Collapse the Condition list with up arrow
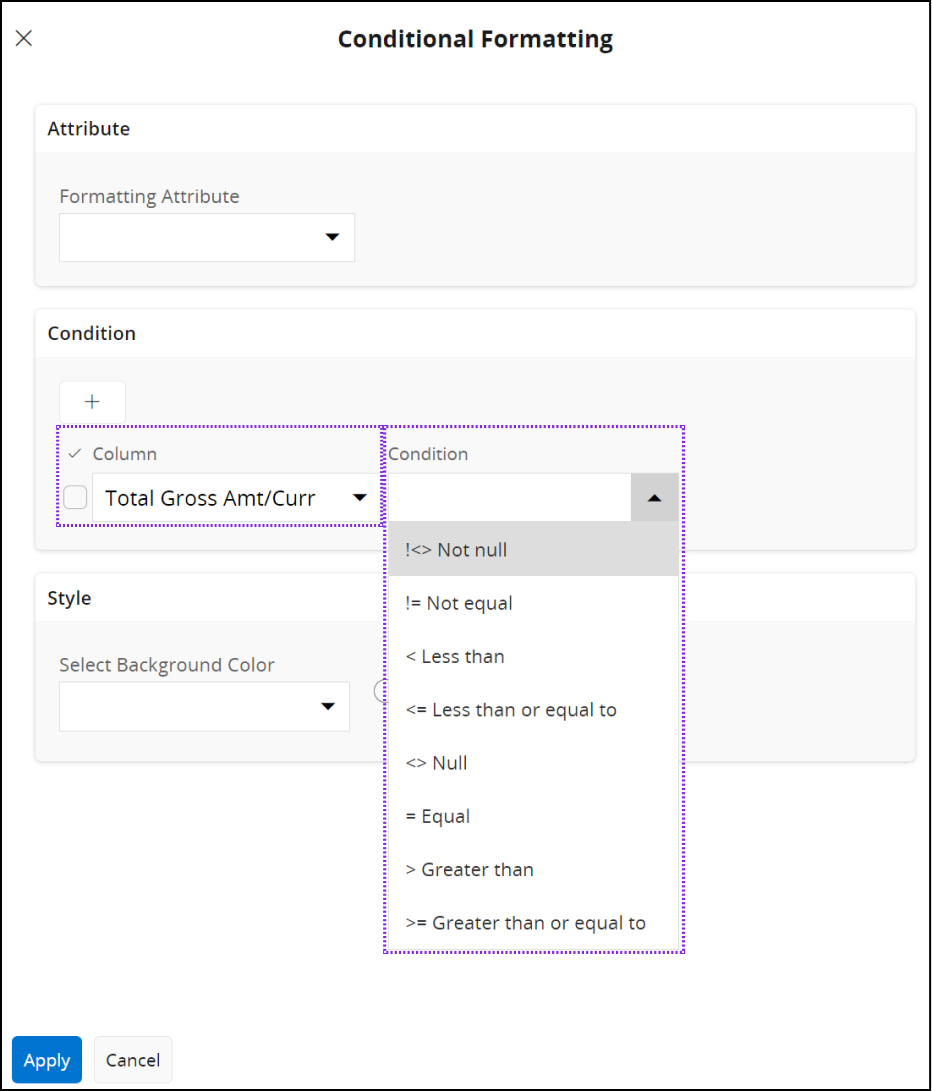932x1091 pixels. click(x=654, y=498)
